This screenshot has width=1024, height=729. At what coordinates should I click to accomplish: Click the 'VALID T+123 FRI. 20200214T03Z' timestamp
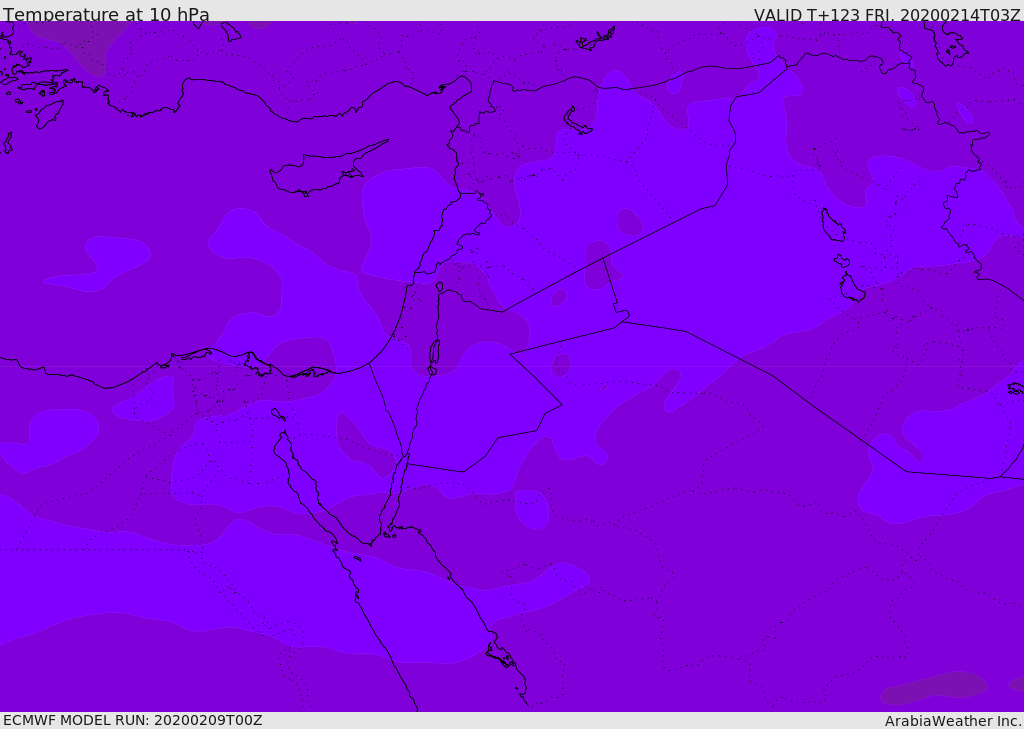pos(887,15)
